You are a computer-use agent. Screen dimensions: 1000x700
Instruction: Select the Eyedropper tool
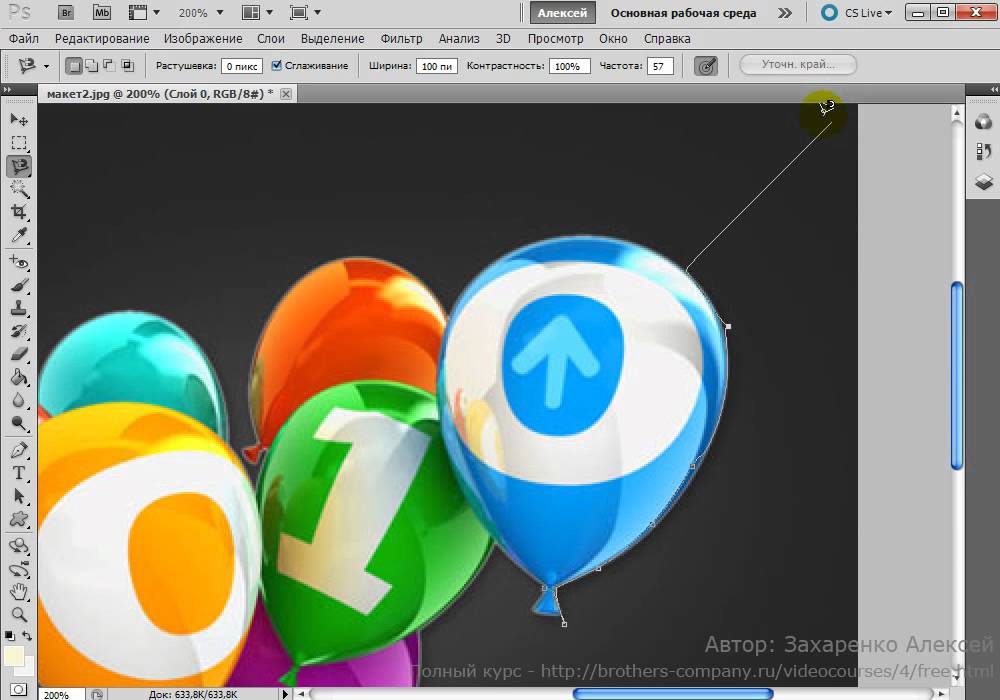[19, 235]
